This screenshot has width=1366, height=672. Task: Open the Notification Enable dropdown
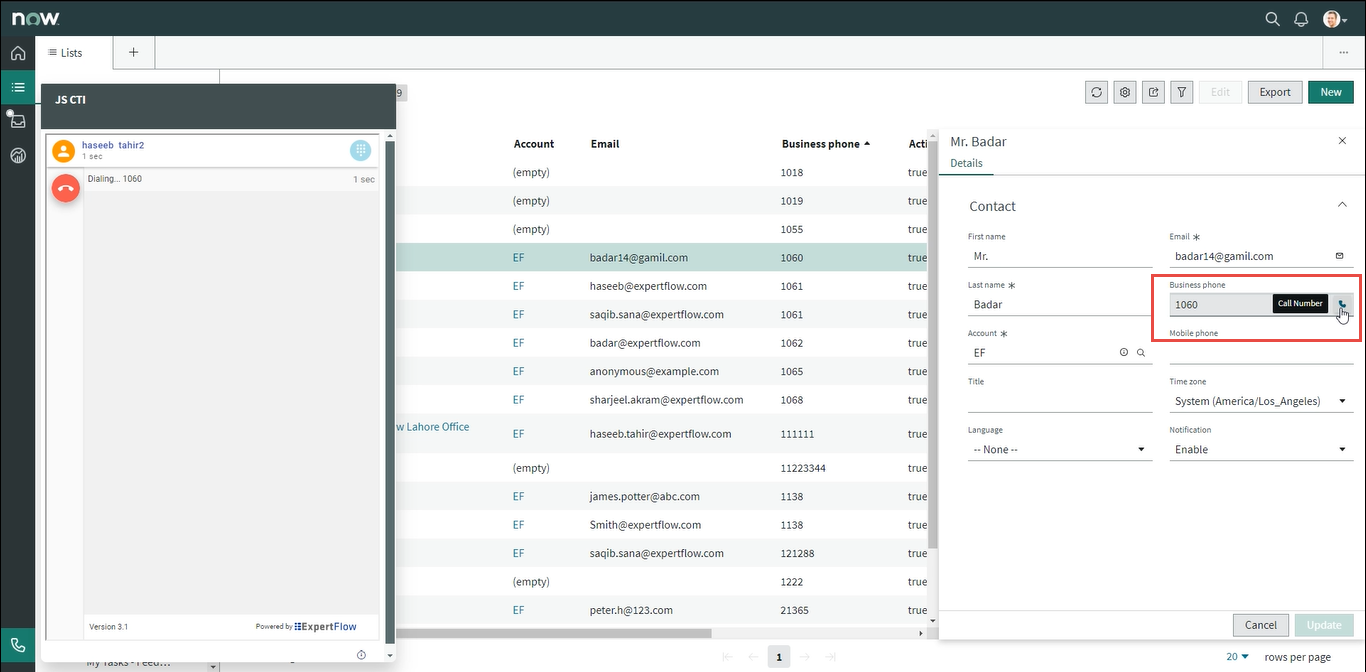tap(1260, 450)
